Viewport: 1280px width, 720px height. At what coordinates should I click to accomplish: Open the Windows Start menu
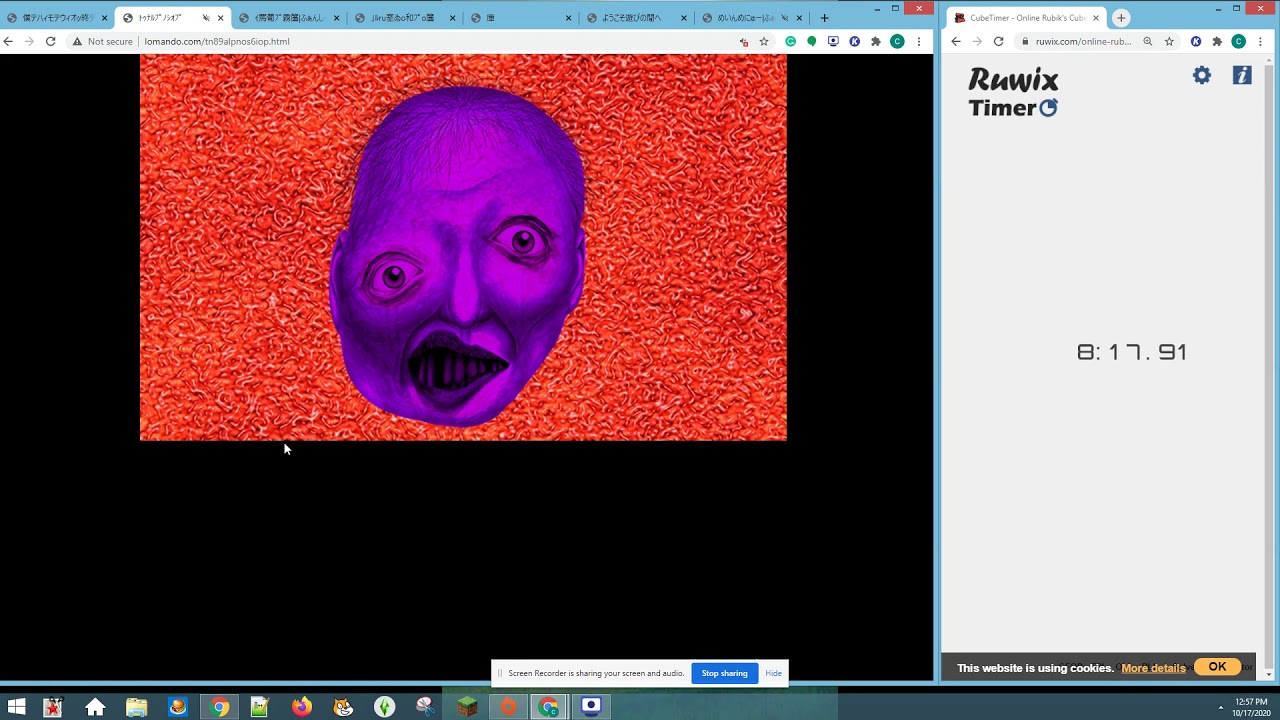16,707
